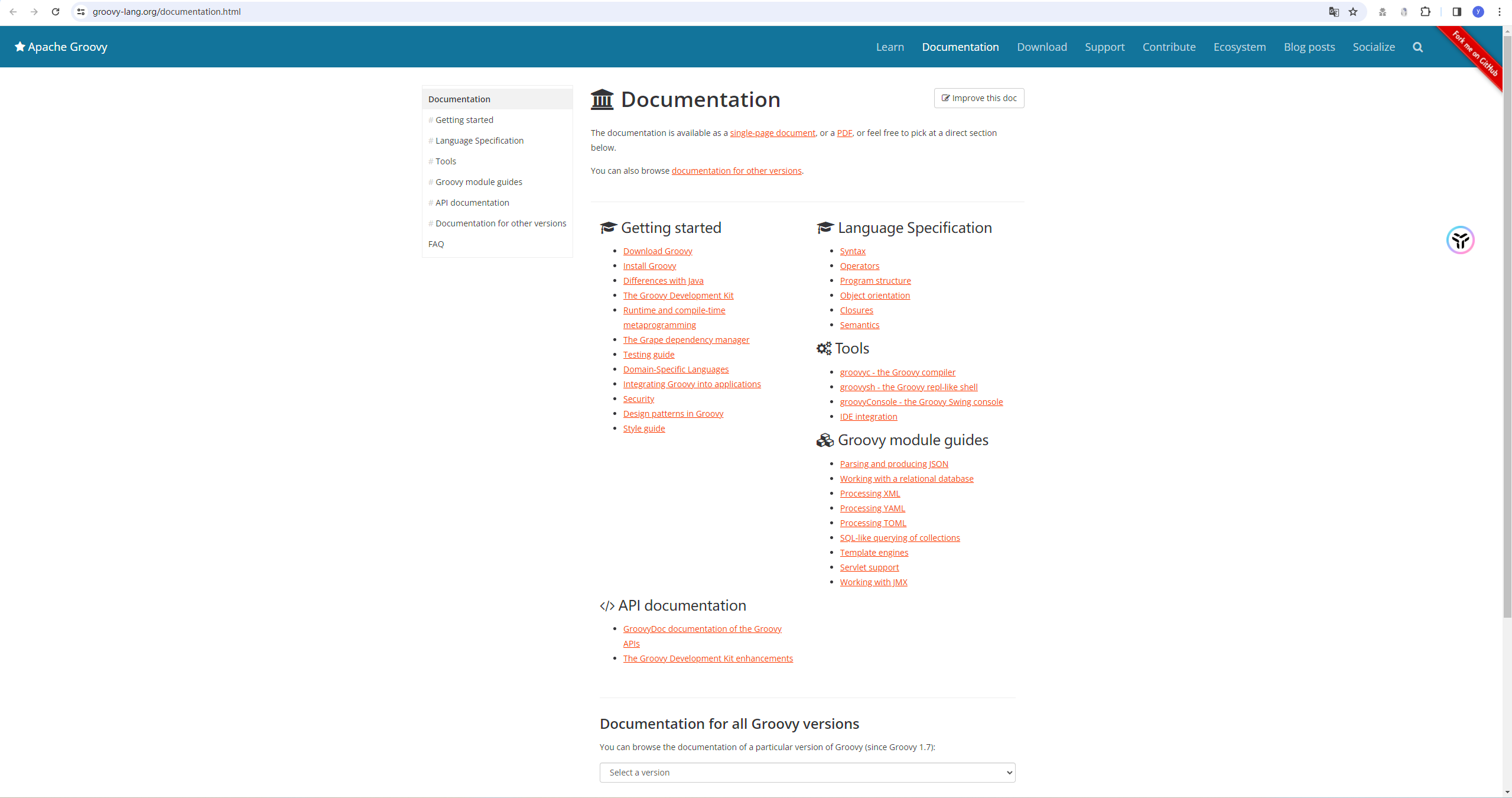The height and width of the screenshot is (798, 1512).
Task: Click the scrollbar down arrow
Action: point(1507,792)
